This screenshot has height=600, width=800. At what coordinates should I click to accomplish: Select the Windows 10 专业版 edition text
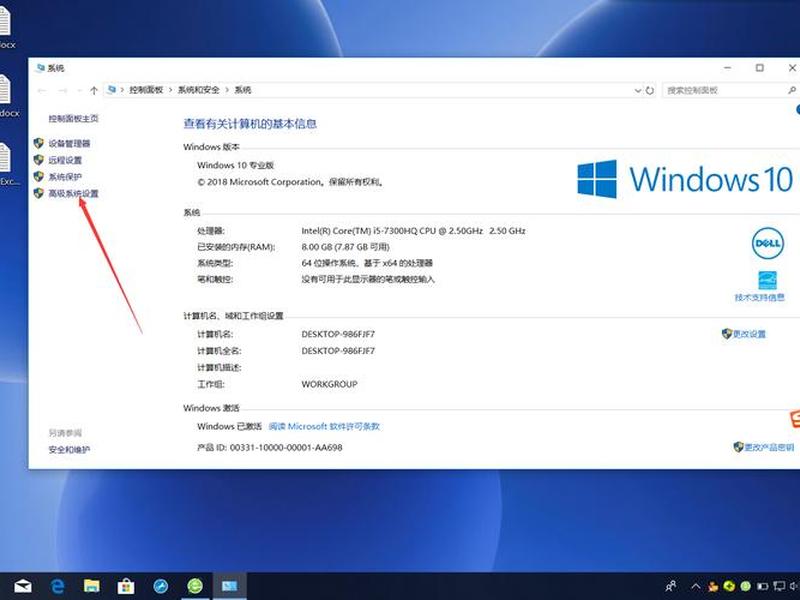coord(235,165)
